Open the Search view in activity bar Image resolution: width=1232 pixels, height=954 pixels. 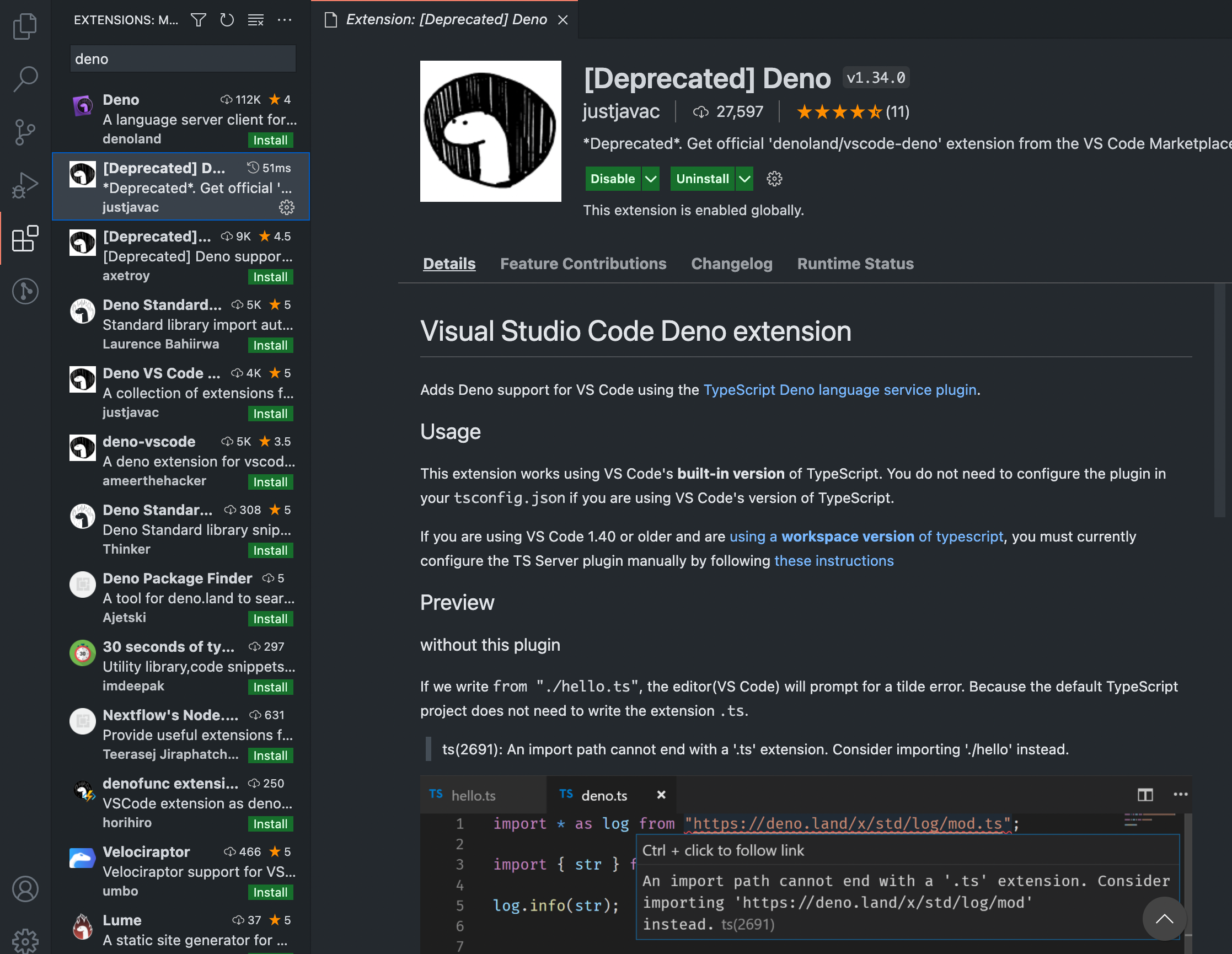25,79
